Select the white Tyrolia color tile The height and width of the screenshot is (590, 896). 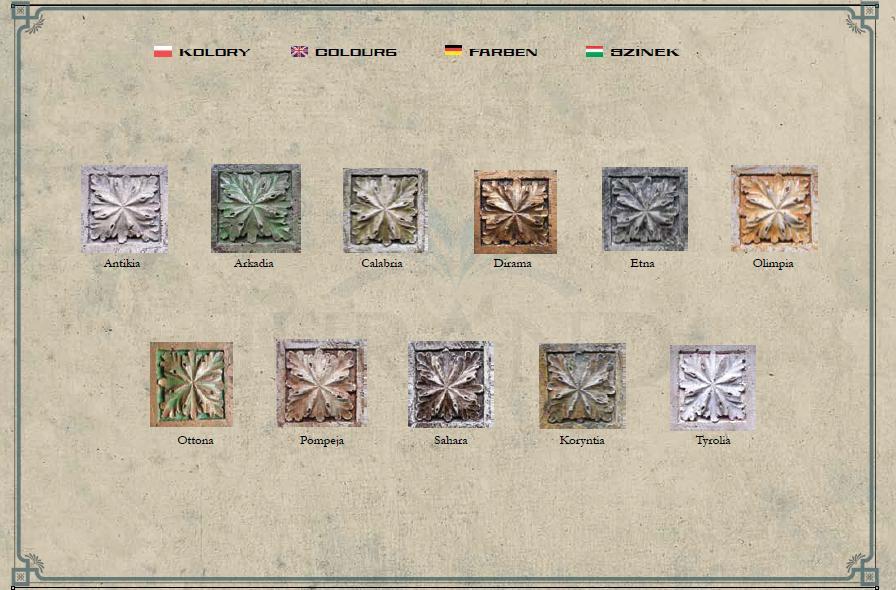pos(713,387)
